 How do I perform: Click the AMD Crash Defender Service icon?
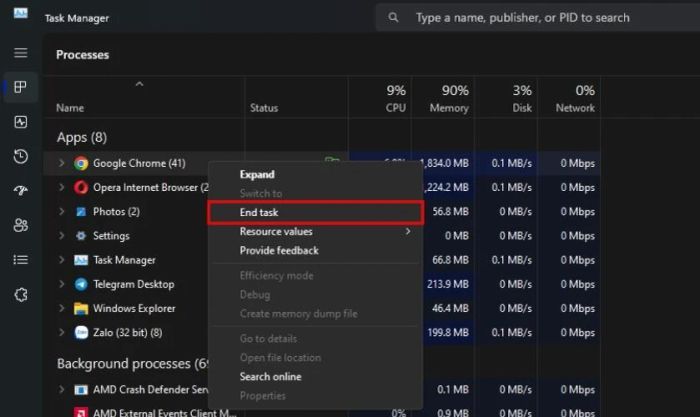point(81,390)
